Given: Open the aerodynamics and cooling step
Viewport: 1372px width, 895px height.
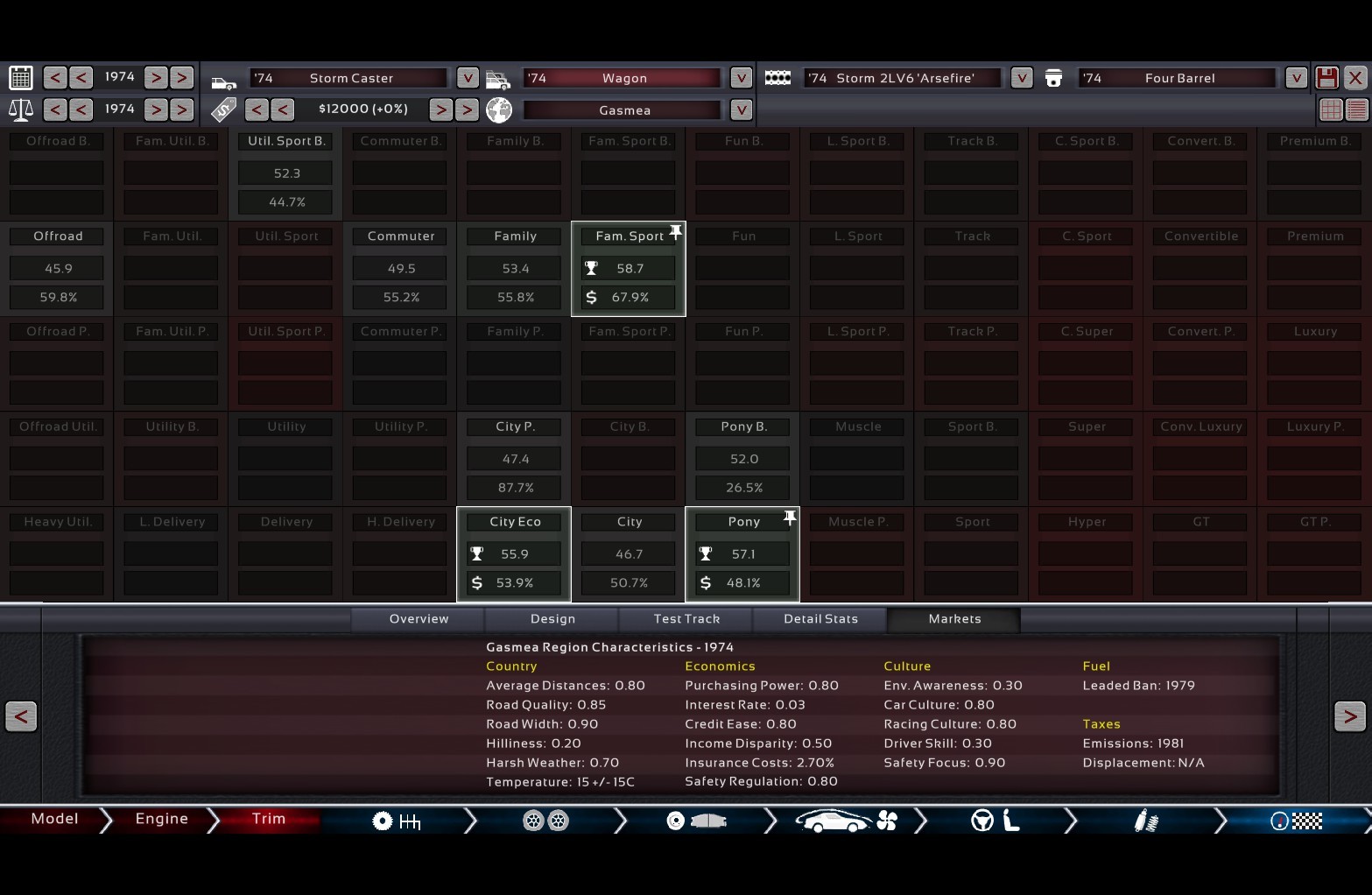Looking at the screenshot, I should (x=846, y=821).
